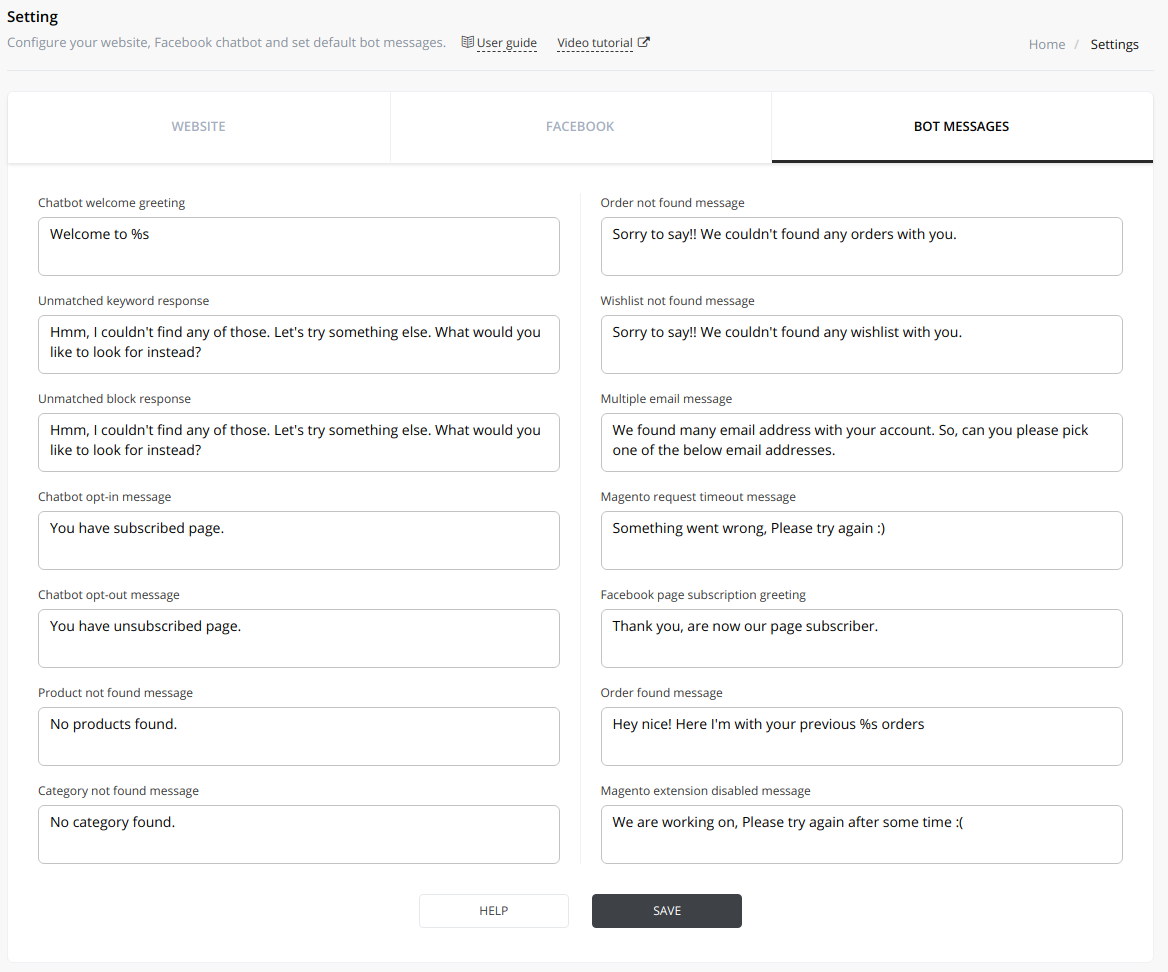
Task: Switch to the Facebook tab
Action: pyautogui.click(x=580, y=127)
